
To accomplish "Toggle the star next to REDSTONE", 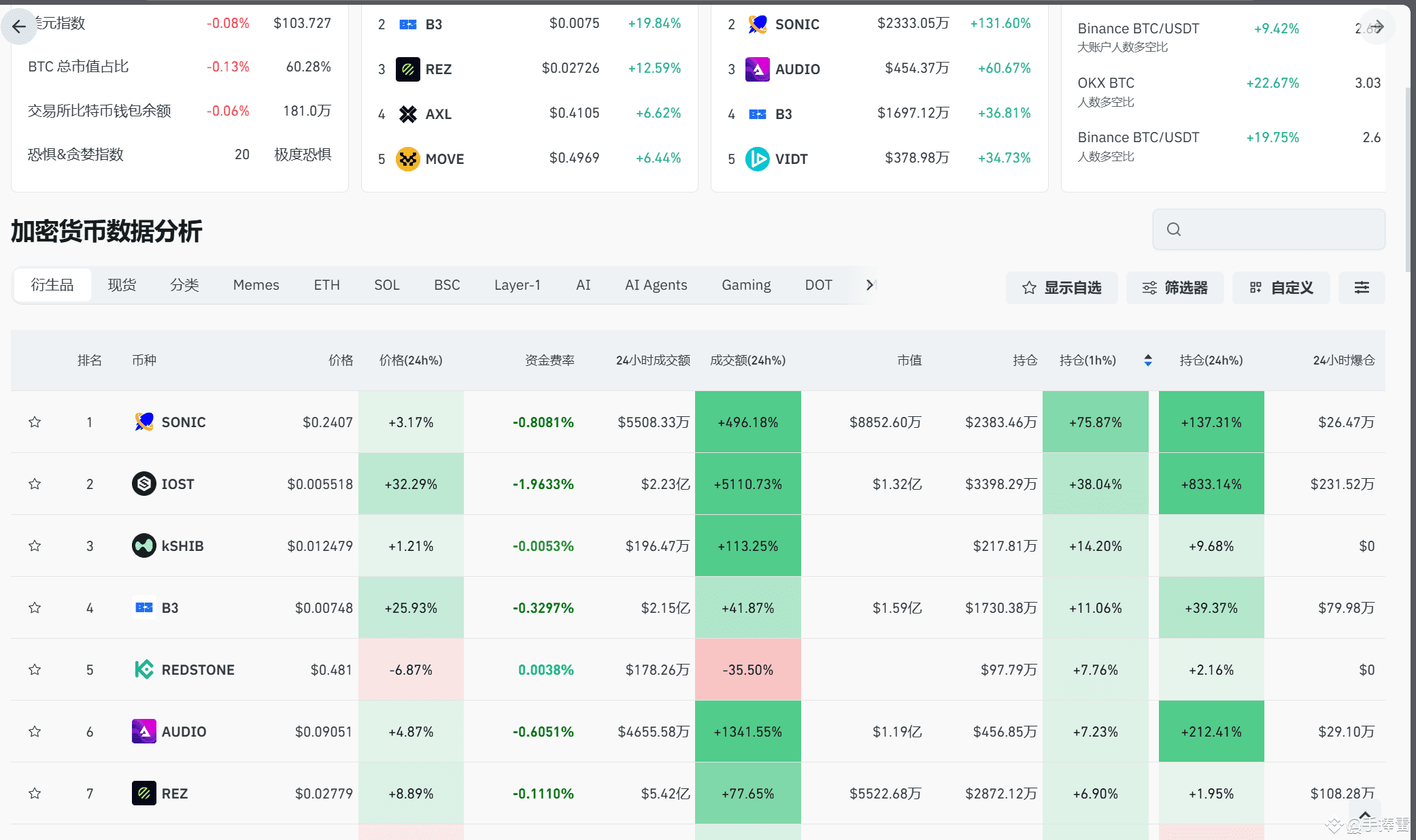I will (35, 669).
